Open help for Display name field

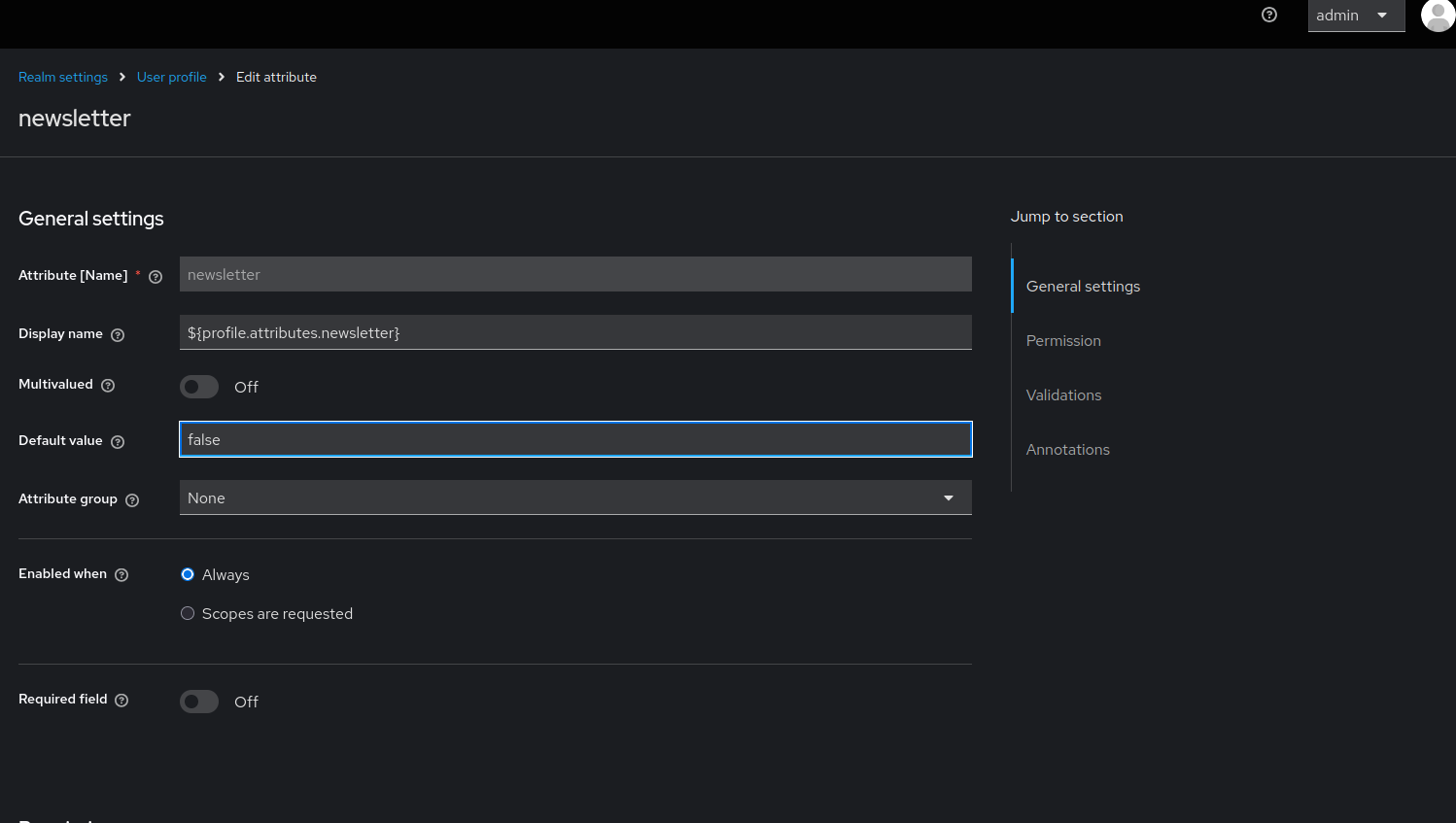118,334
